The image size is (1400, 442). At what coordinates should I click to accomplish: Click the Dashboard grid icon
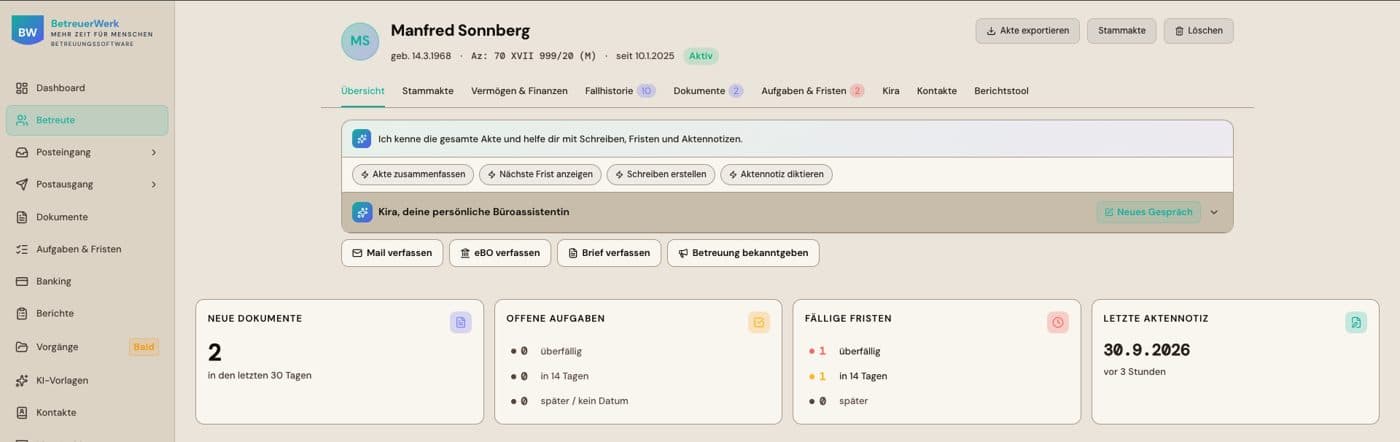click(x=22, y=88)
